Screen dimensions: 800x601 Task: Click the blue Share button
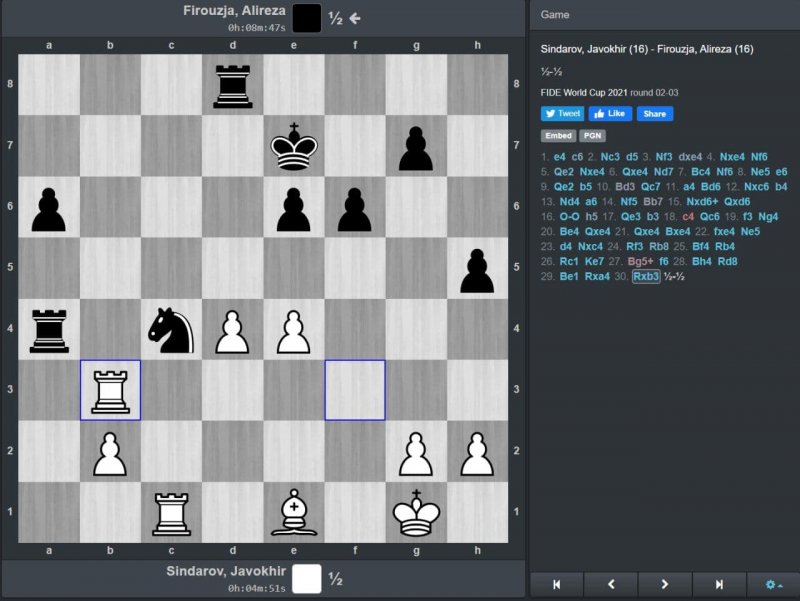click(x=655, y=114)
